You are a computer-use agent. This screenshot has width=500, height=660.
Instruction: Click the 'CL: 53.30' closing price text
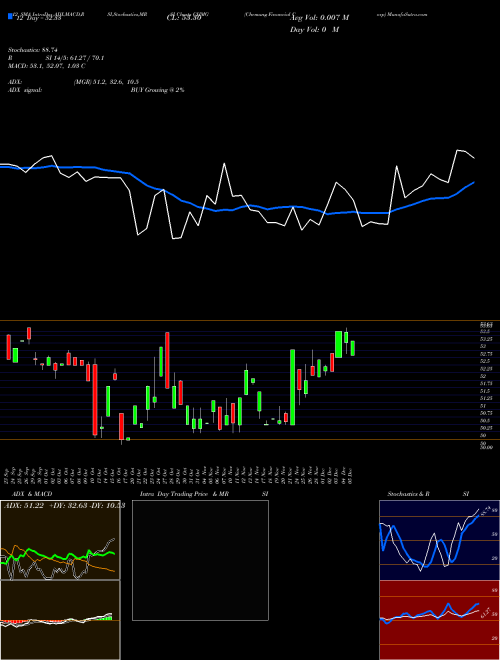(x=184, y=18)
